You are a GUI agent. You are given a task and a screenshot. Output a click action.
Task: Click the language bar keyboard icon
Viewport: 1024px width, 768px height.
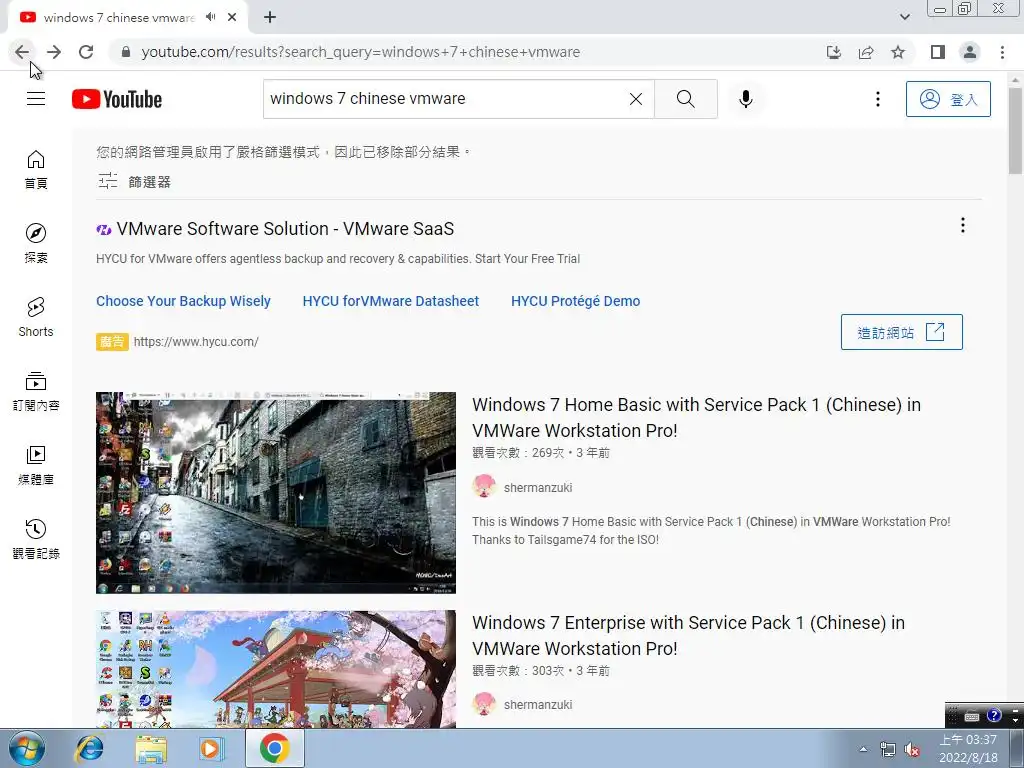tap(972, 716)
